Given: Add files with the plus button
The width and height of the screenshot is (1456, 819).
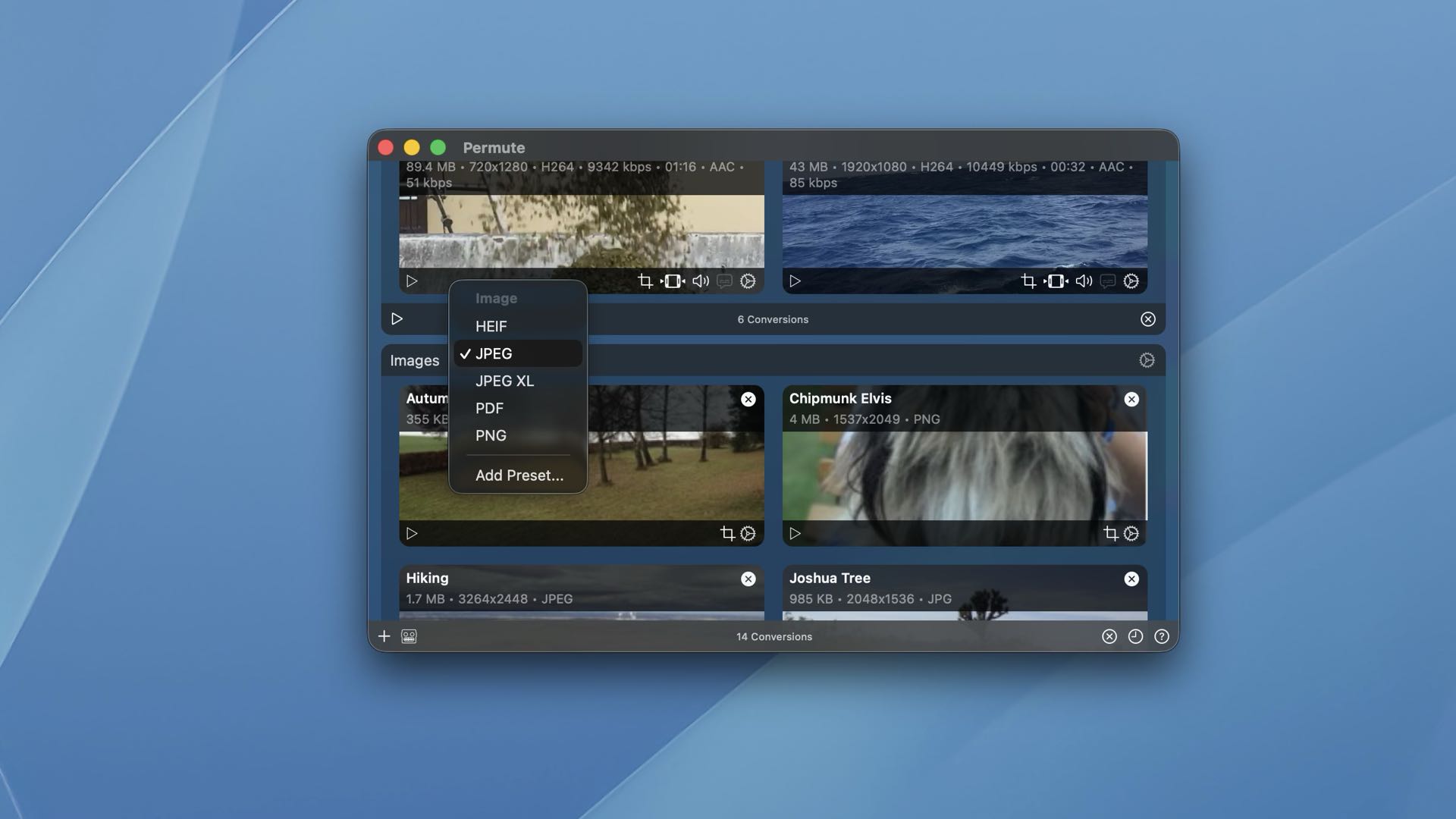Looking at the screenshot, I should tap(384, 636).
